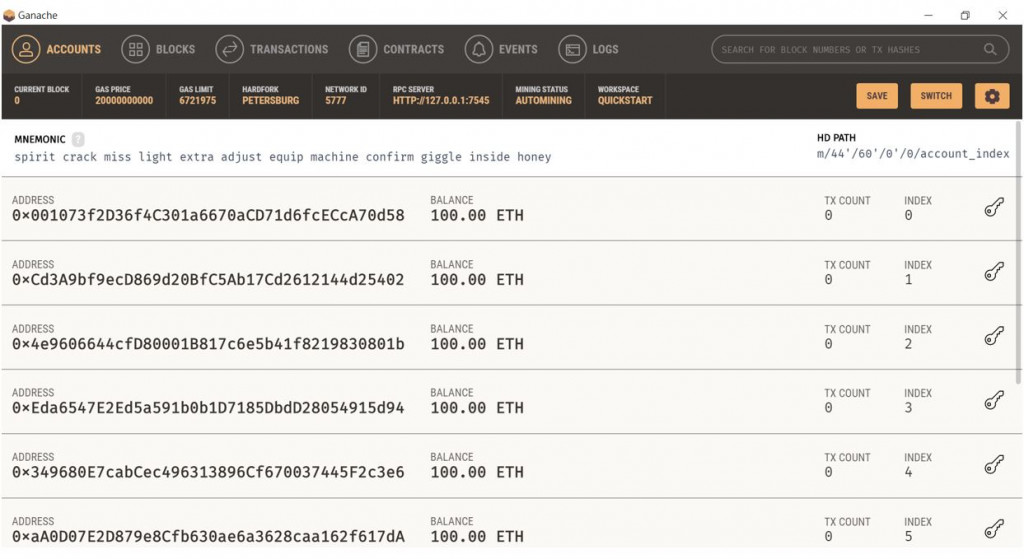The height and width of the screenshot is (559, 1024).
Task: Click the Events bell icon
Action: [479, 50]
